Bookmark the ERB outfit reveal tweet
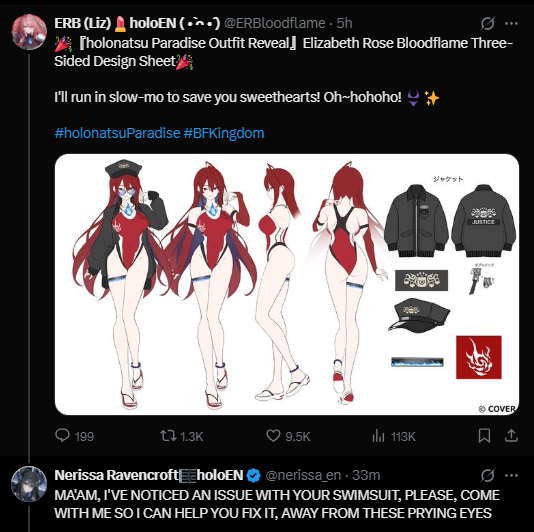Viewport: 534px width, 532px height. [484, 436]
